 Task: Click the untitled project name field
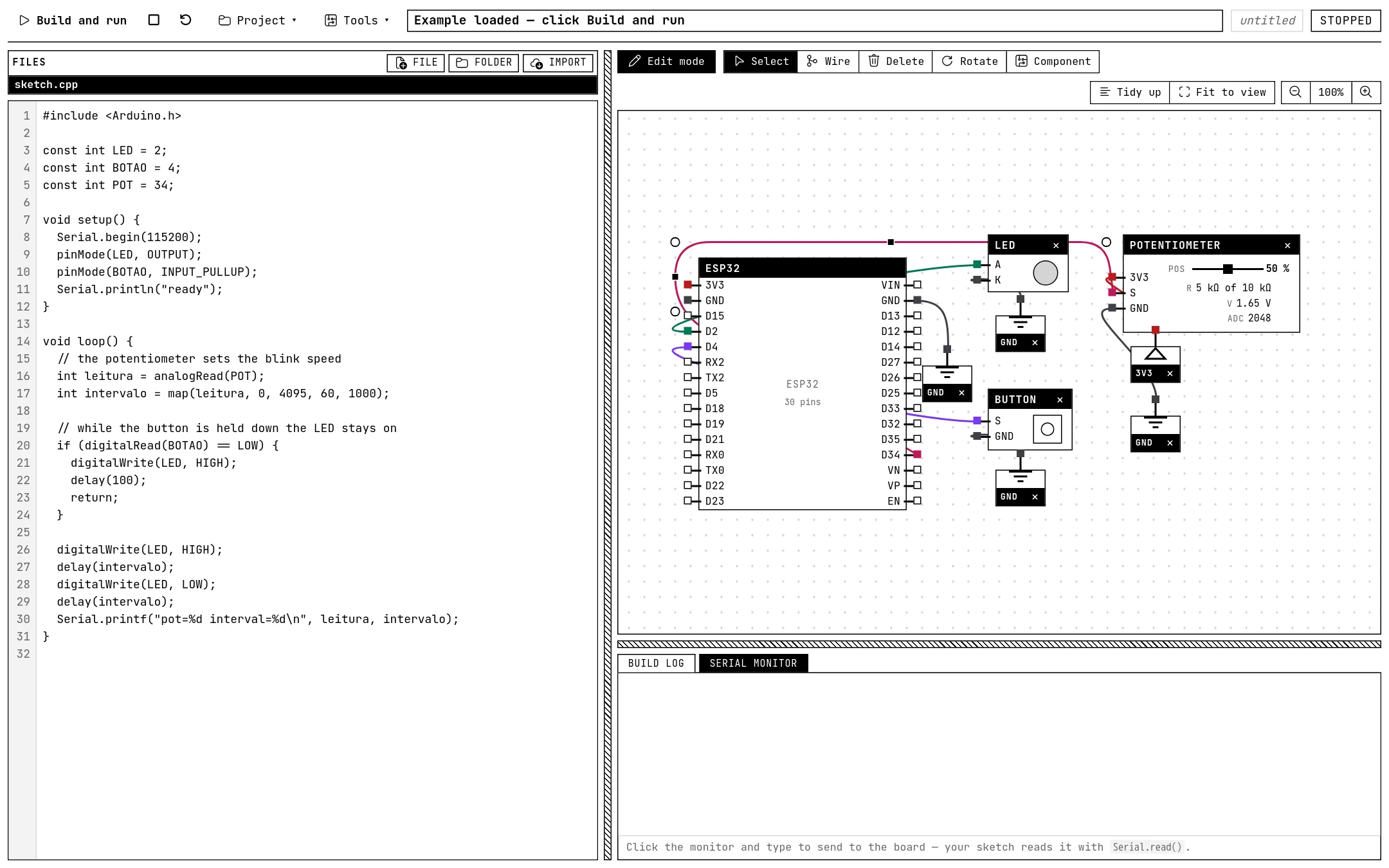[1267, 21]
